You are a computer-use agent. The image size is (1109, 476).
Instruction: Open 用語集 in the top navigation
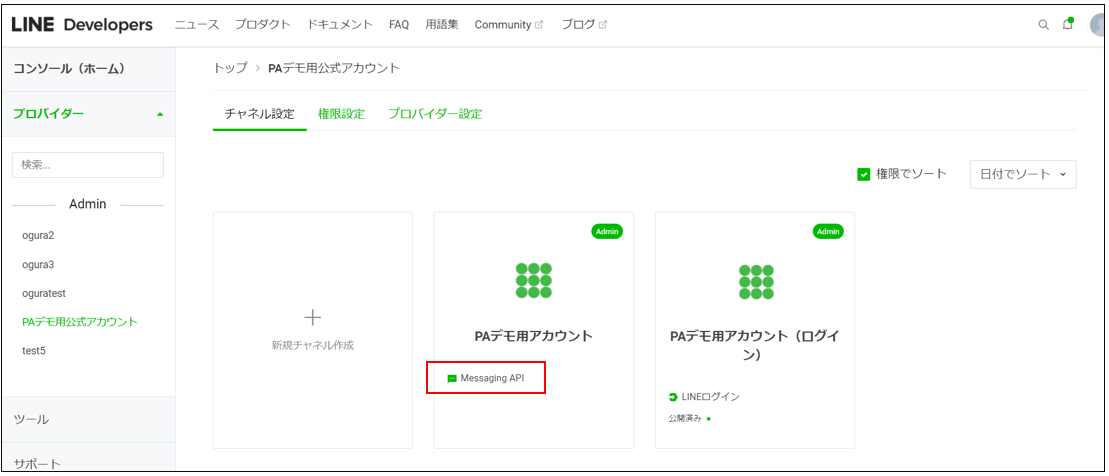pos(442,25)
